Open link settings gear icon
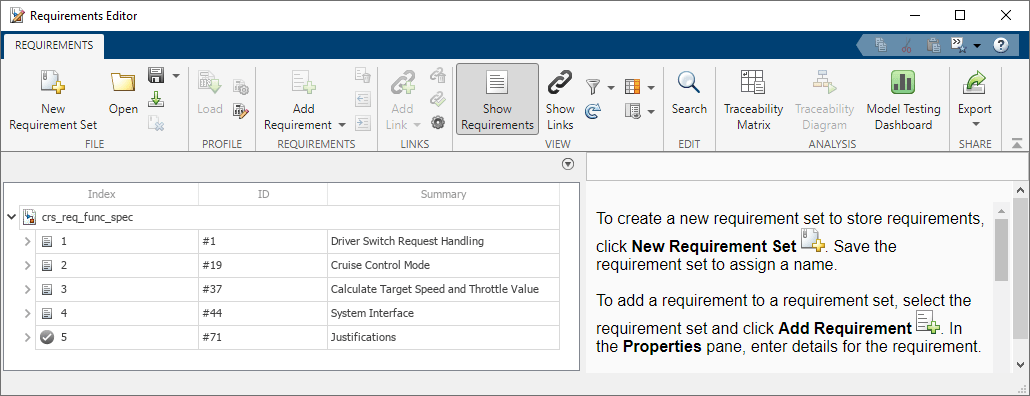This screenshot has width=1030, height=396. click(x=437, y=122)
